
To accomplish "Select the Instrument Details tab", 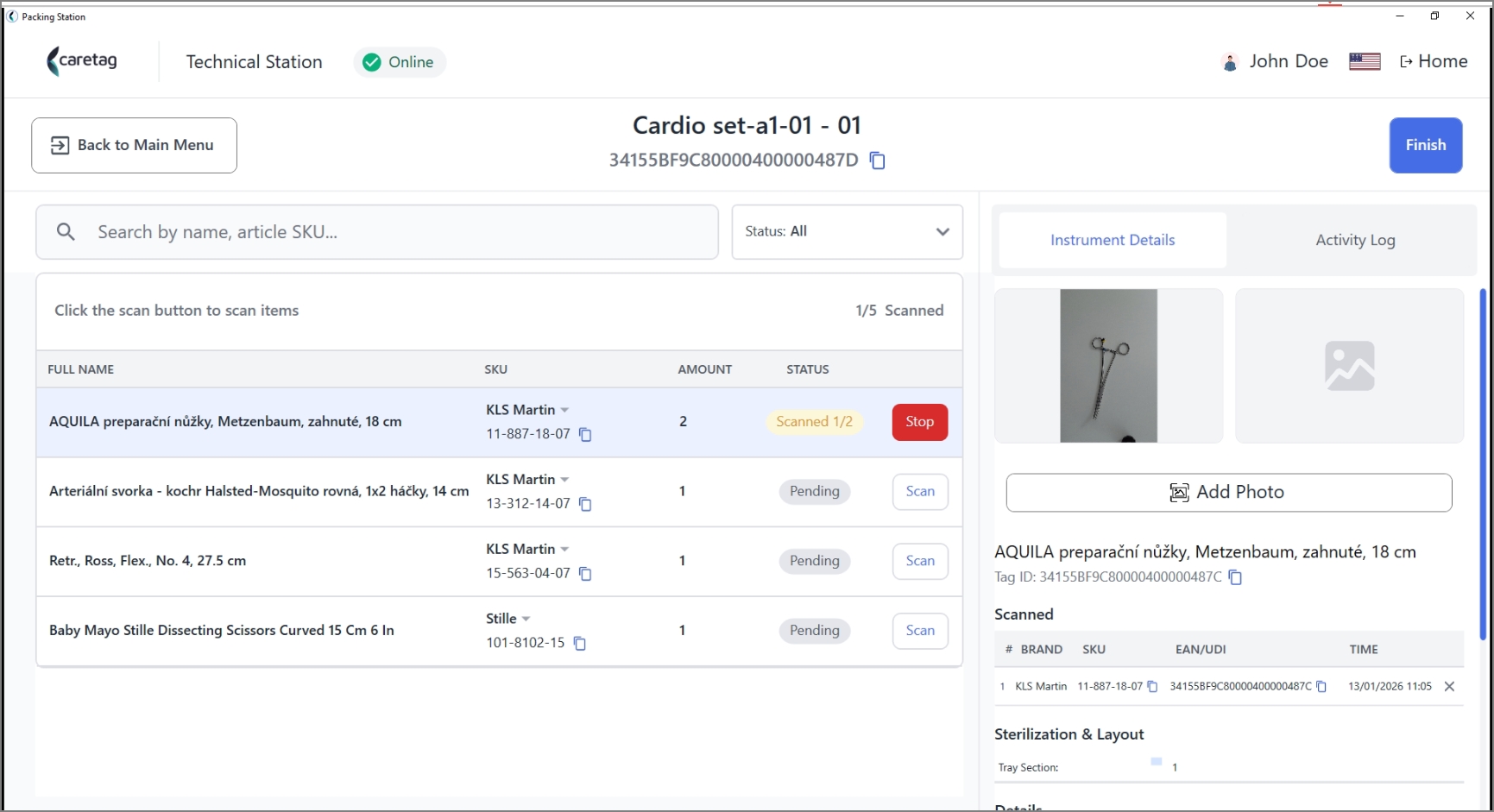I will 1113,240.
